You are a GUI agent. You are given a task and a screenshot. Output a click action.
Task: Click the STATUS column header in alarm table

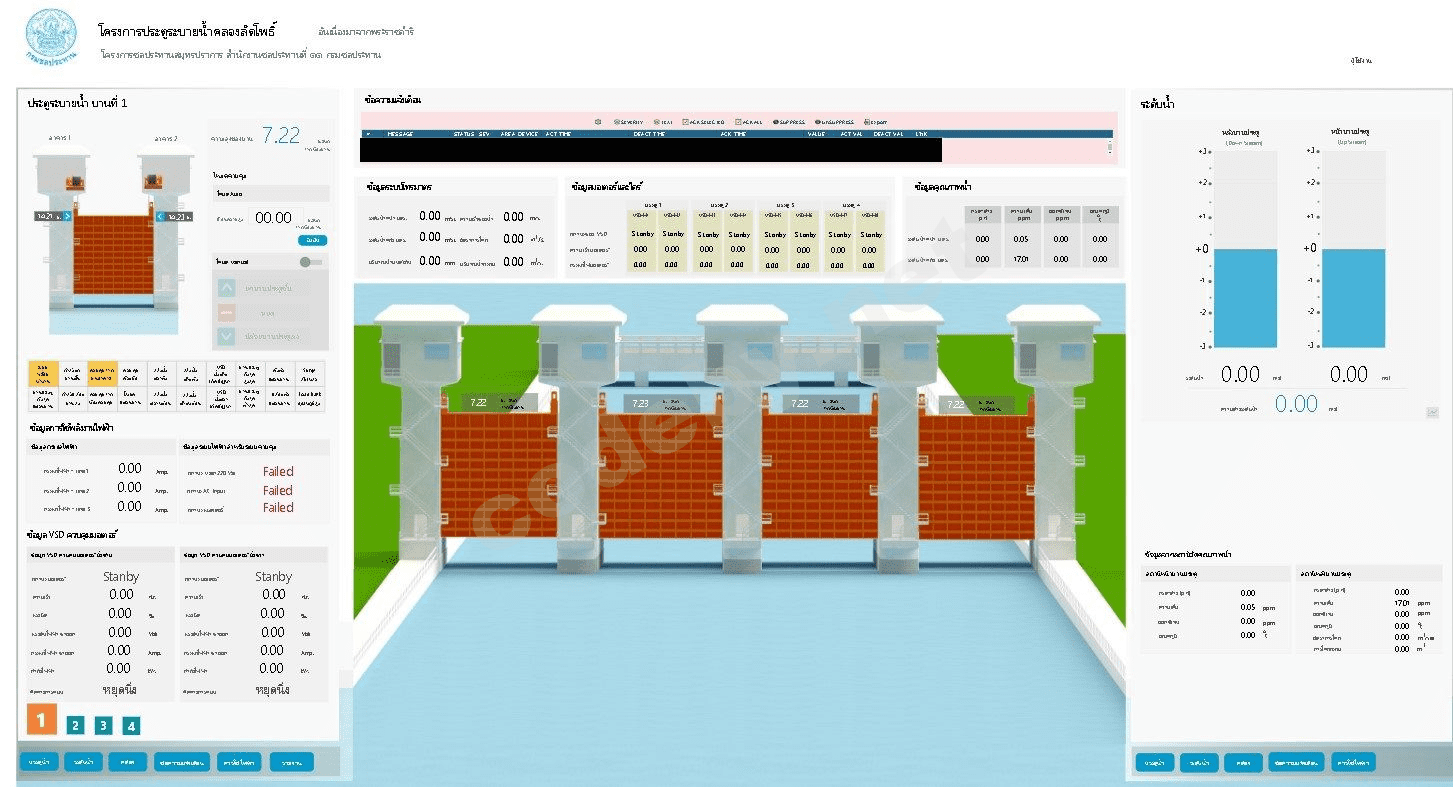[463, 133]
